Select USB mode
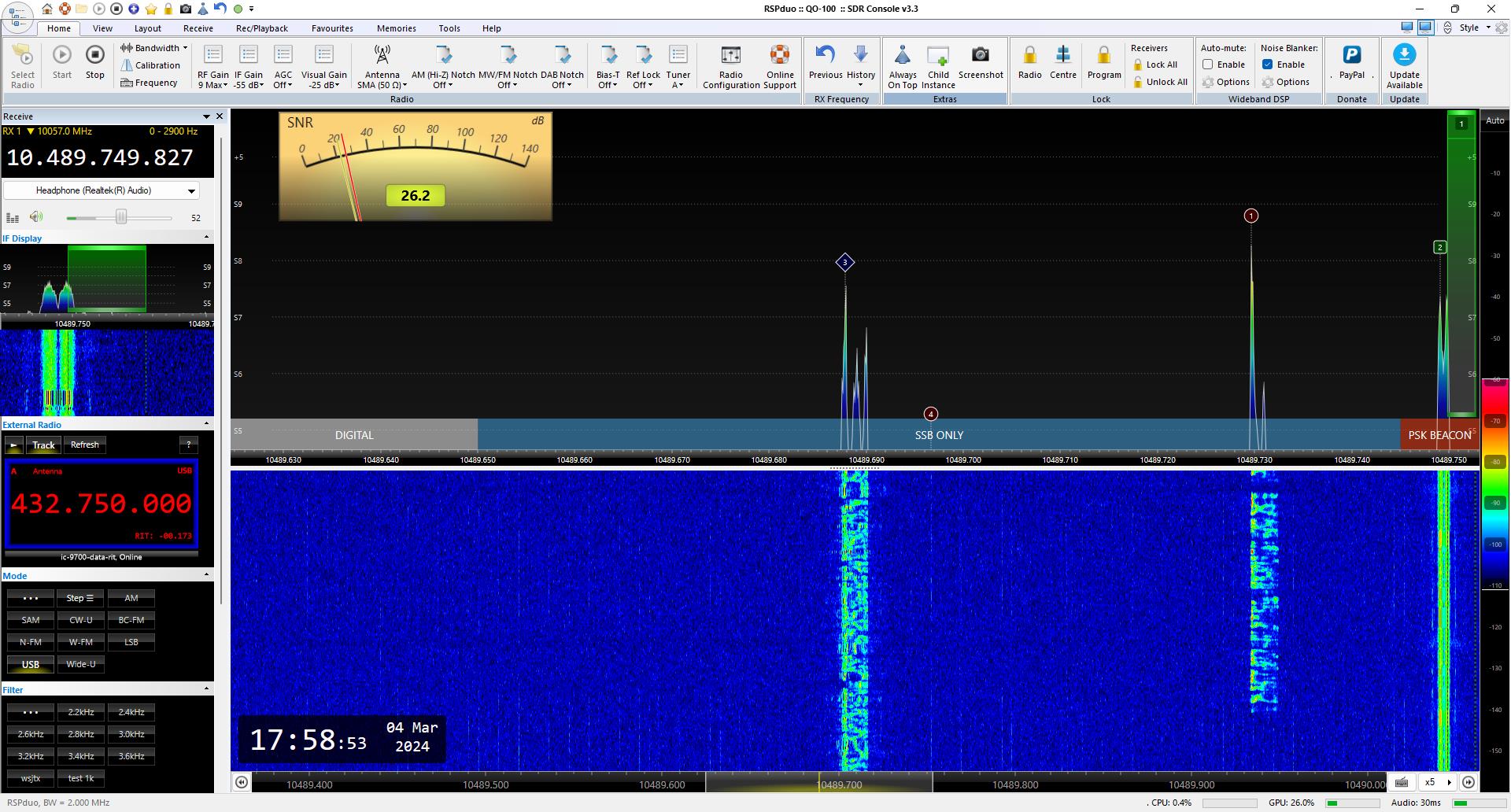 click(x=31, y=664)
